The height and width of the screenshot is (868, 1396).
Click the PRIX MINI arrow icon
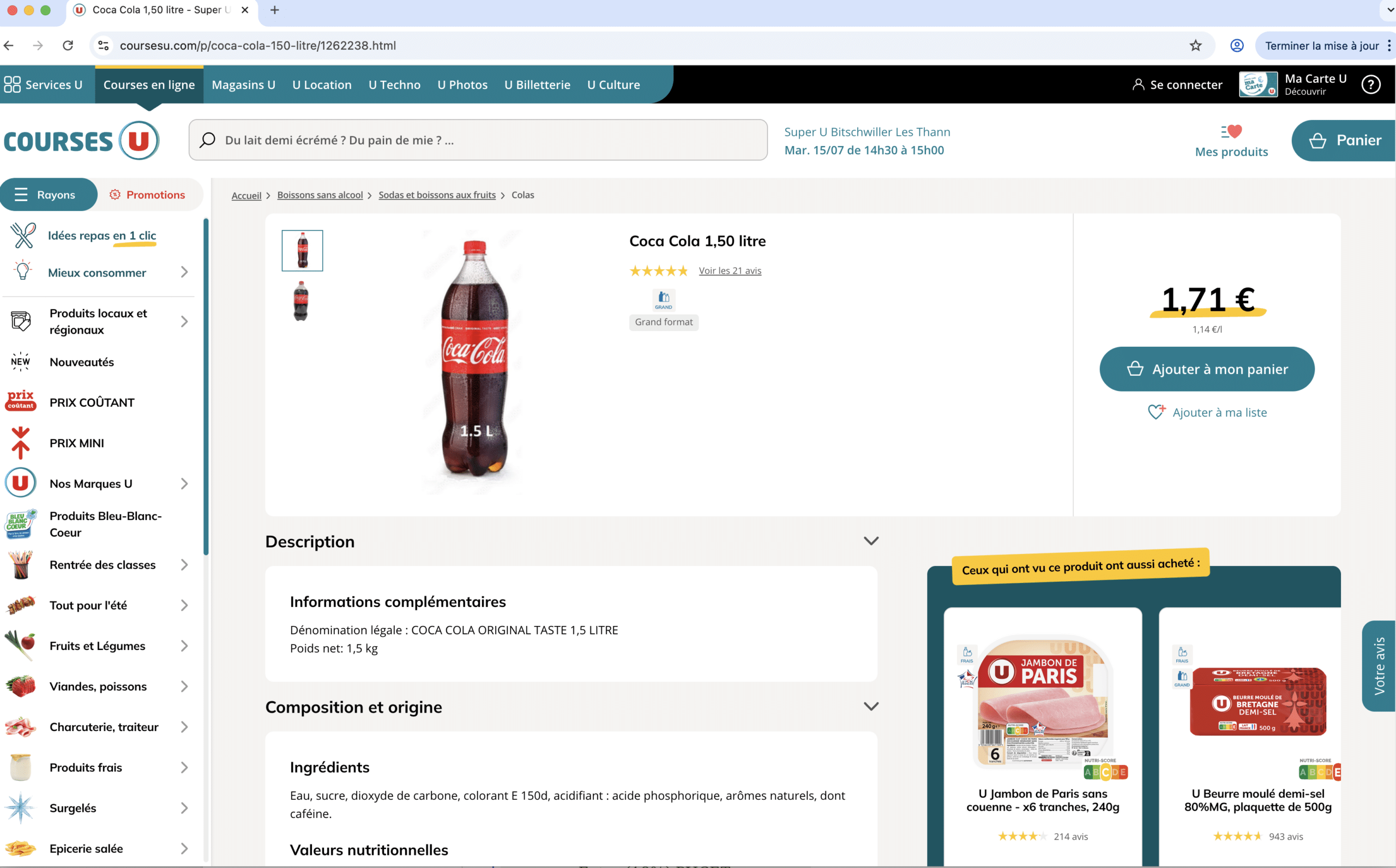click(21, 442)
